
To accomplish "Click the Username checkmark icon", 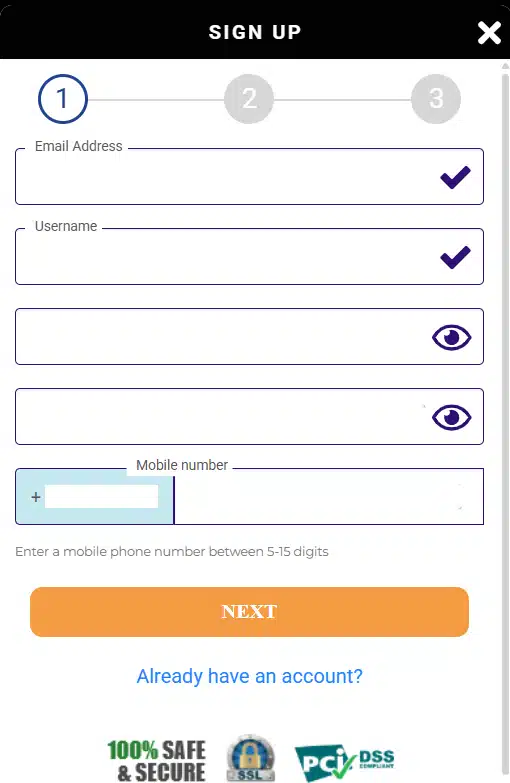I will click(455, 257).
